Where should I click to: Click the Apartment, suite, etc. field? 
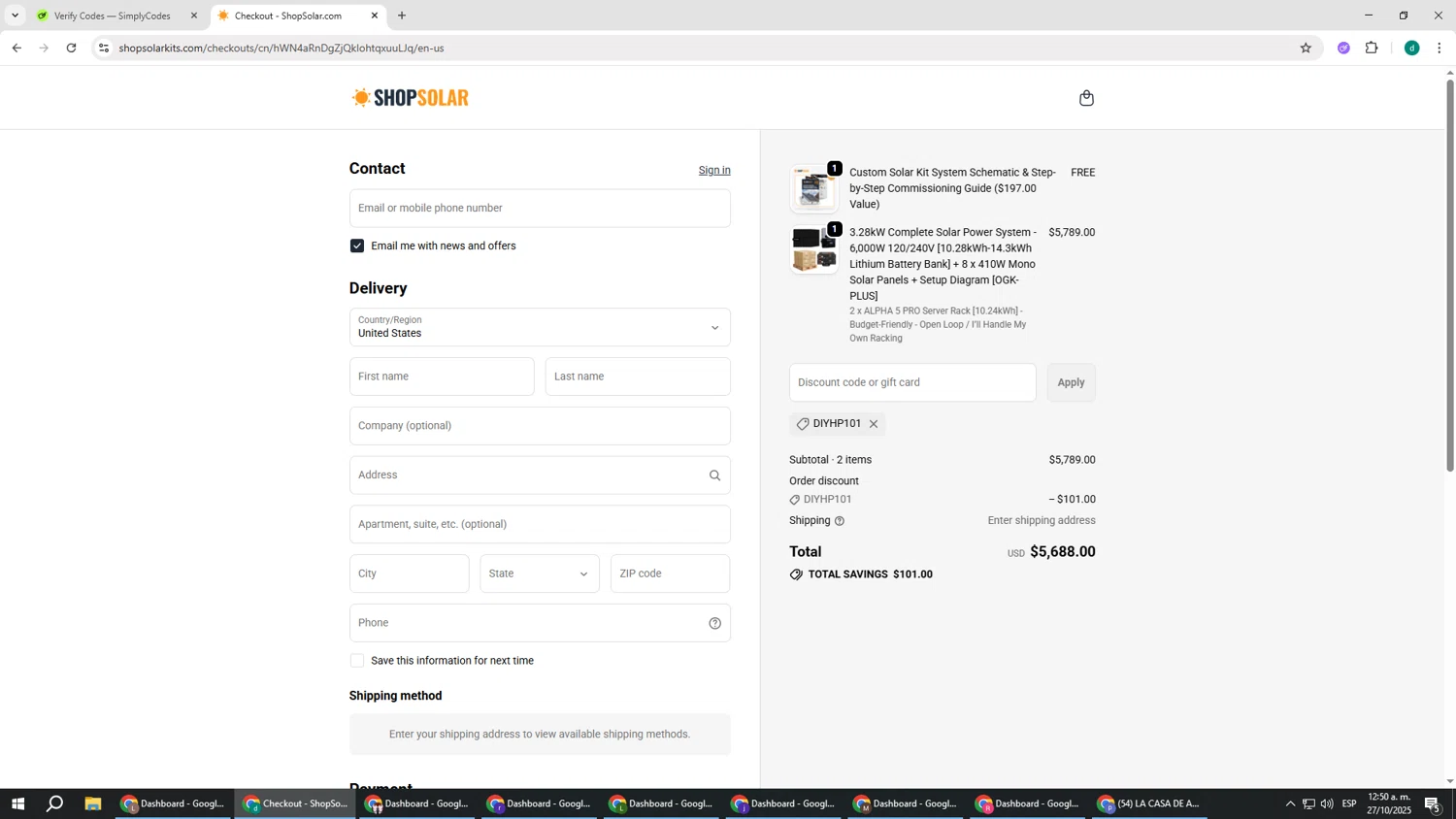tap(540, 524)
